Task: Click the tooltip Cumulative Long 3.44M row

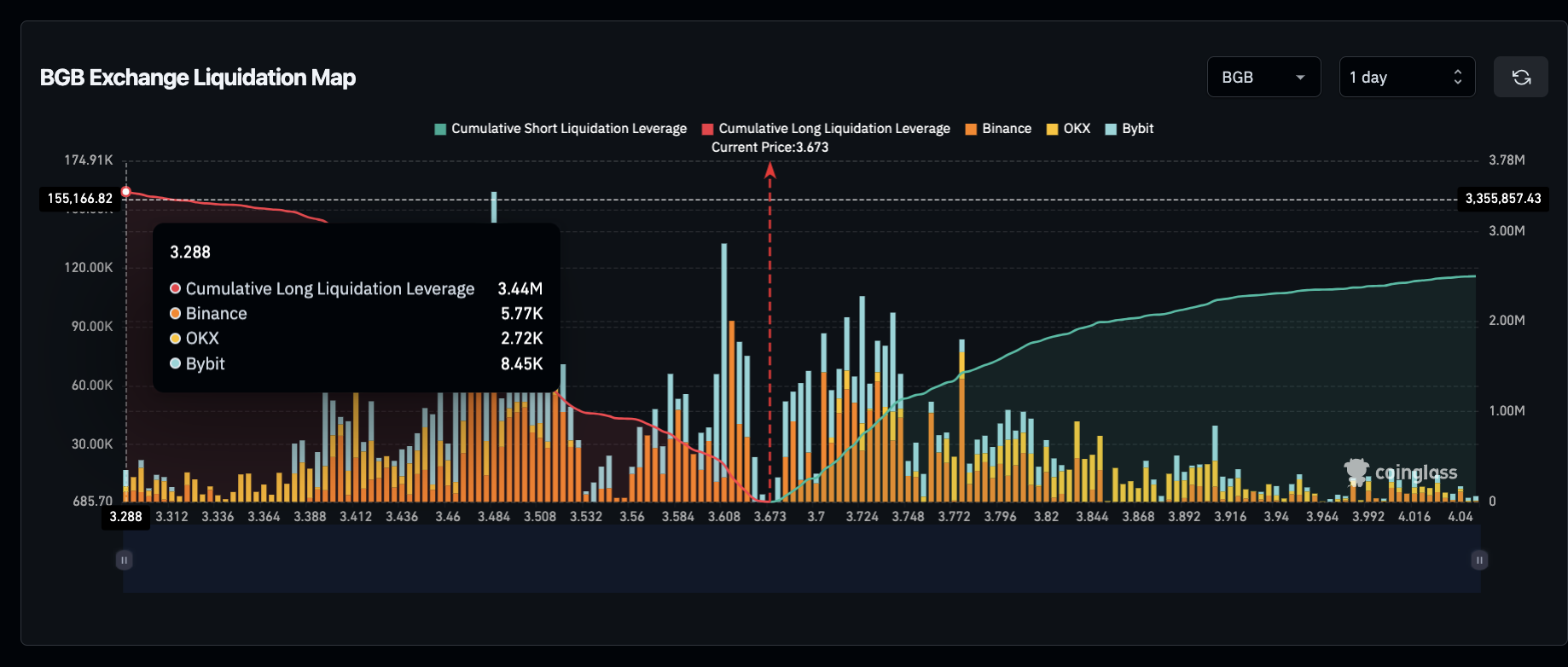Action: click(356, 289)
